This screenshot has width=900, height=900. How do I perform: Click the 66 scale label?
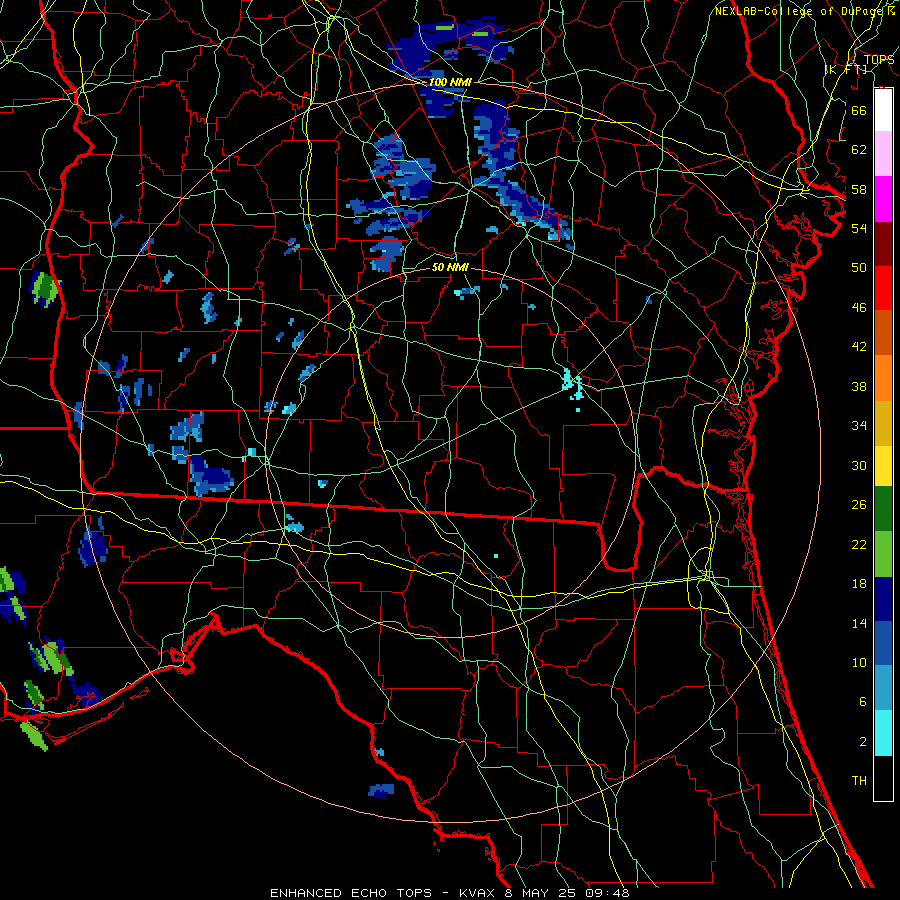(x=859, y=110)
